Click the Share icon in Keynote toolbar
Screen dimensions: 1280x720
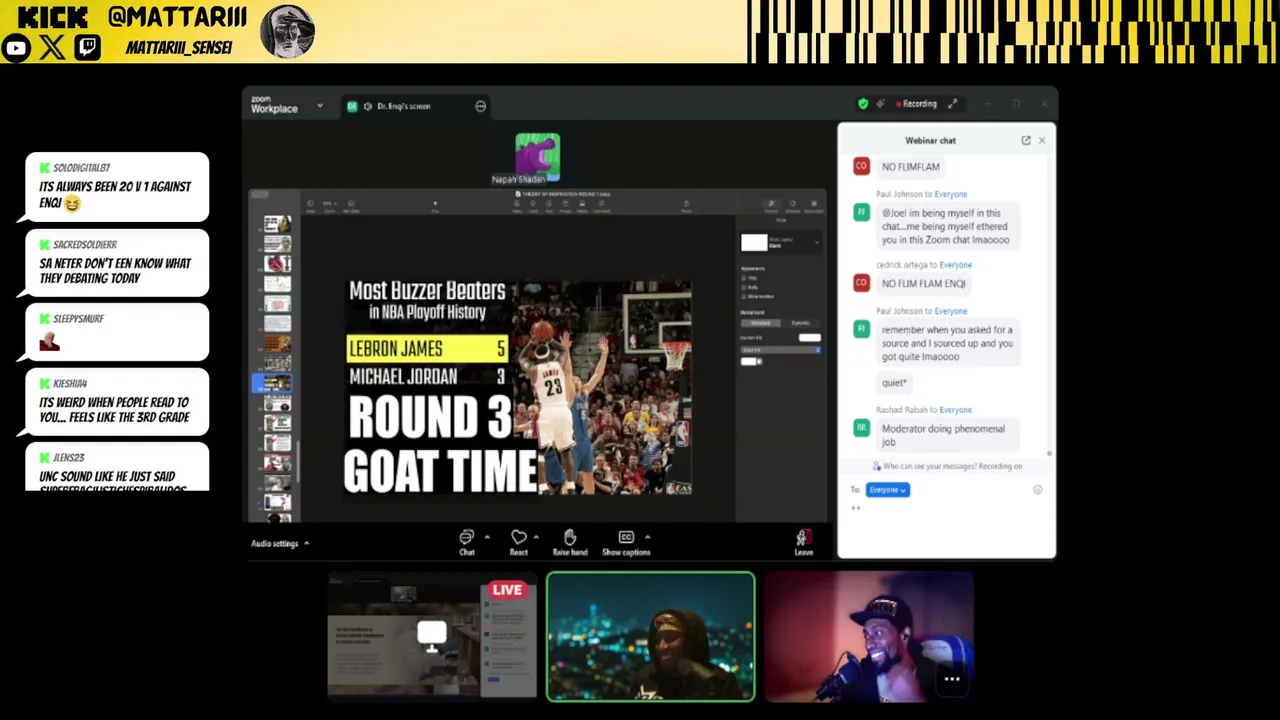(x=686, y=206)
